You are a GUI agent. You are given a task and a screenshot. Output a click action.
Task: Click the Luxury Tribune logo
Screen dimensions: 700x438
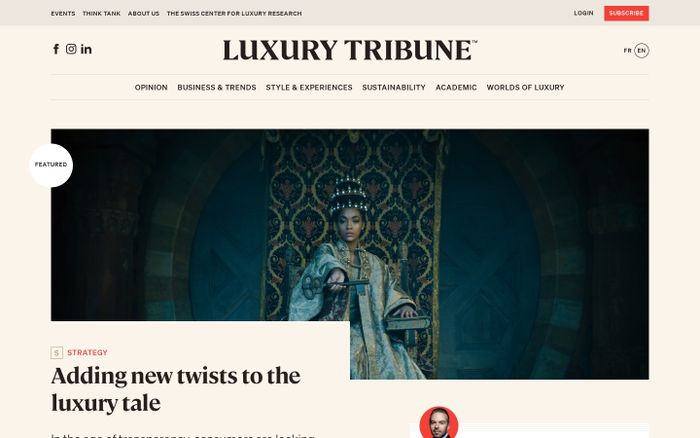point(350,50)
